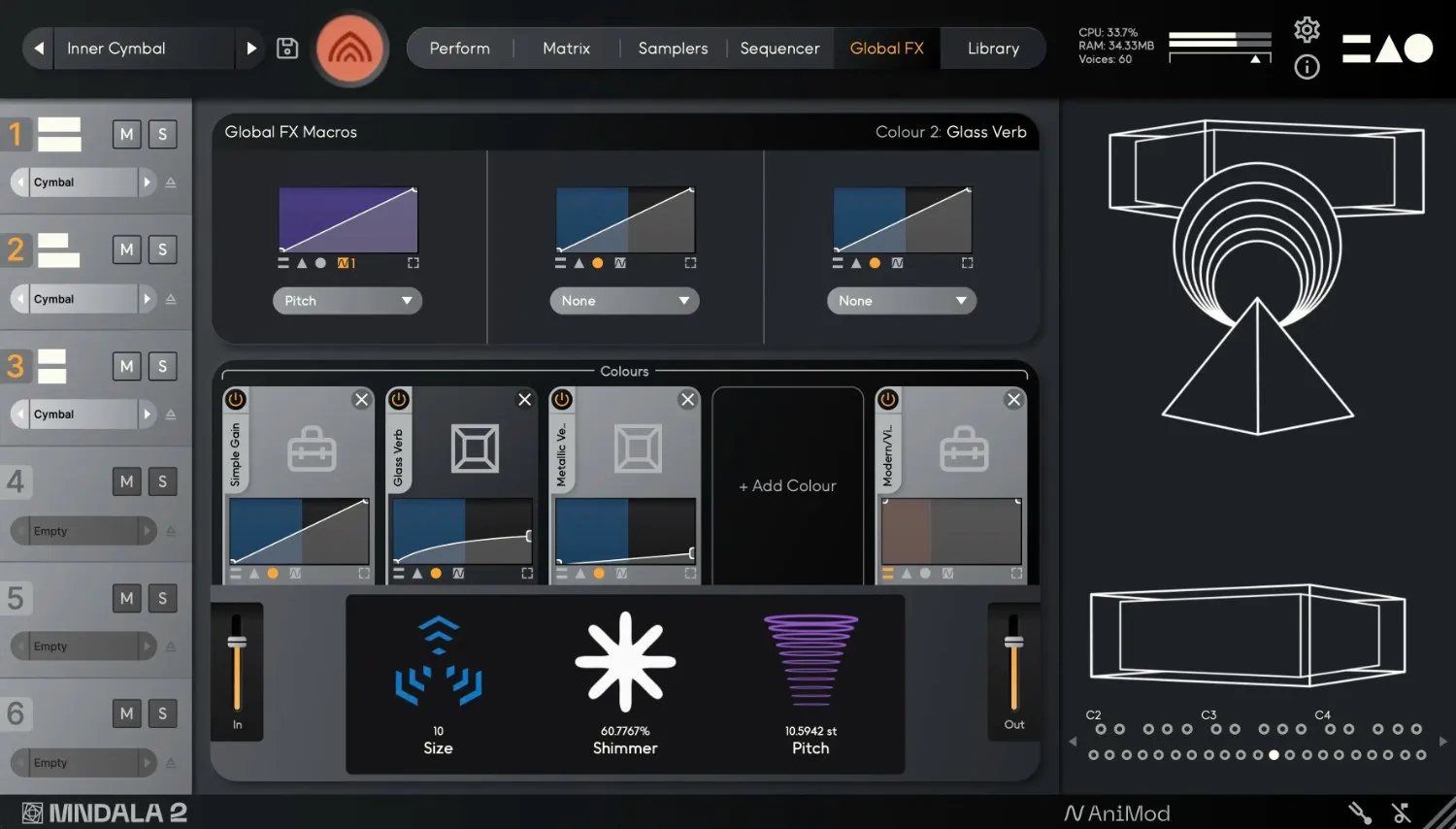1456x829 pixels.
Task: Click the blue Size icon
Action: coord(438,661)
